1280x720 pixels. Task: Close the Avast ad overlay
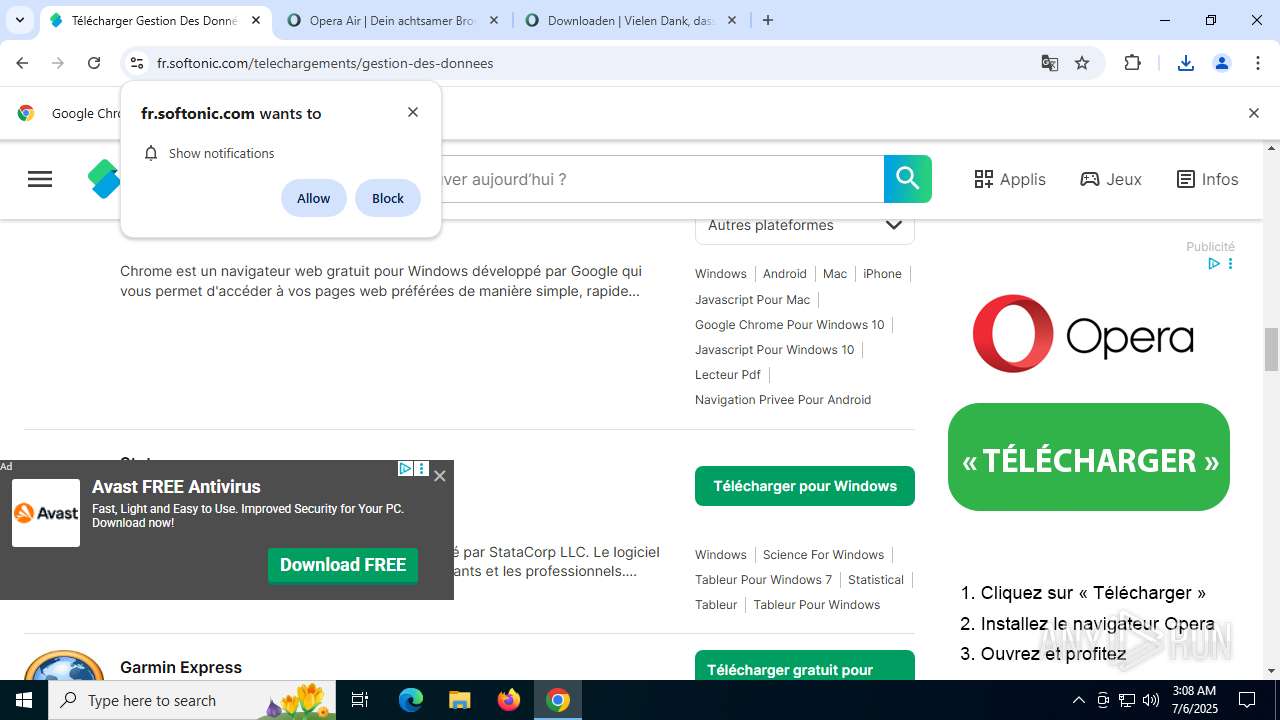pos(440,476)
